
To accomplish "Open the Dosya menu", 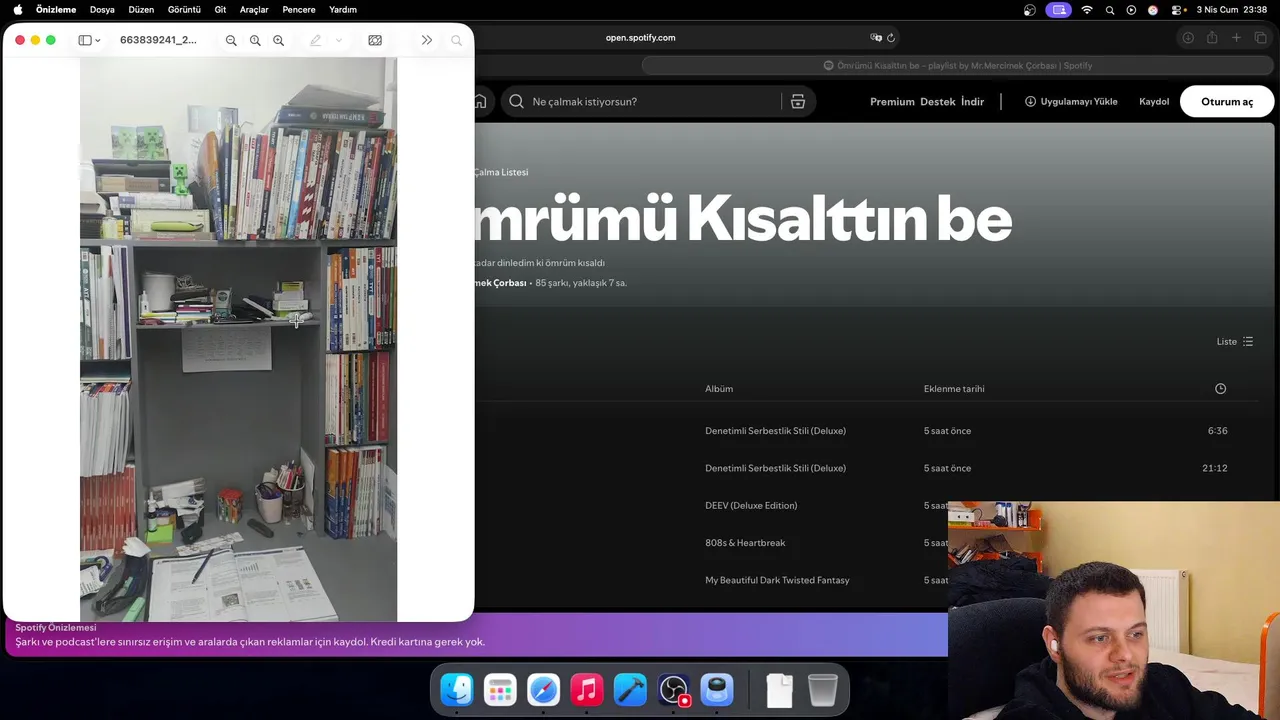I will 102,9.
